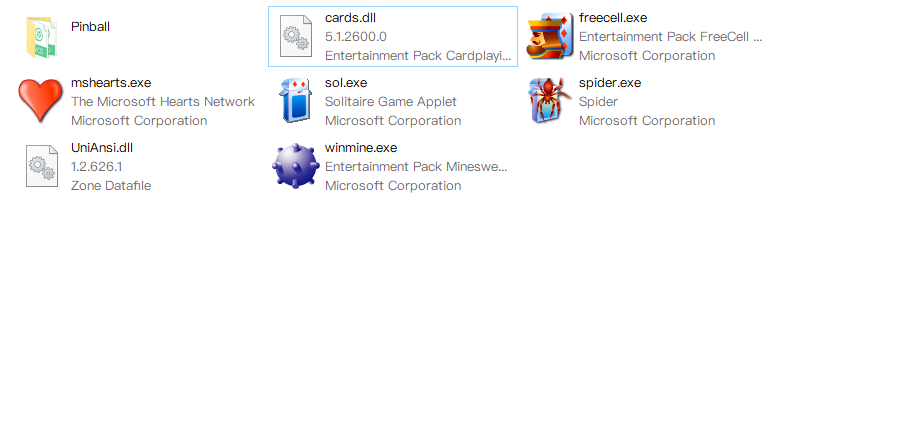Click version text 5.1.2600.0

(x=356, y=37)
